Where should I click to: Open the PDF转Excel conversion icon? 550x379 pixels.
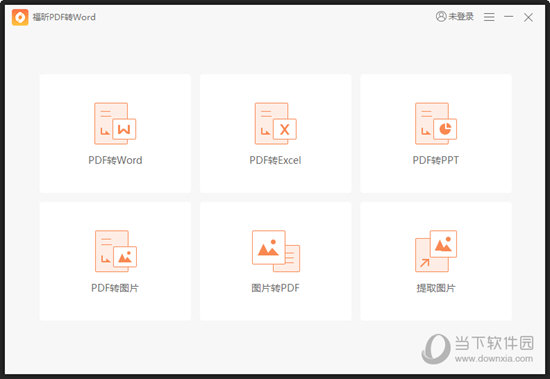pyautogui.click(x=275, y=124)
